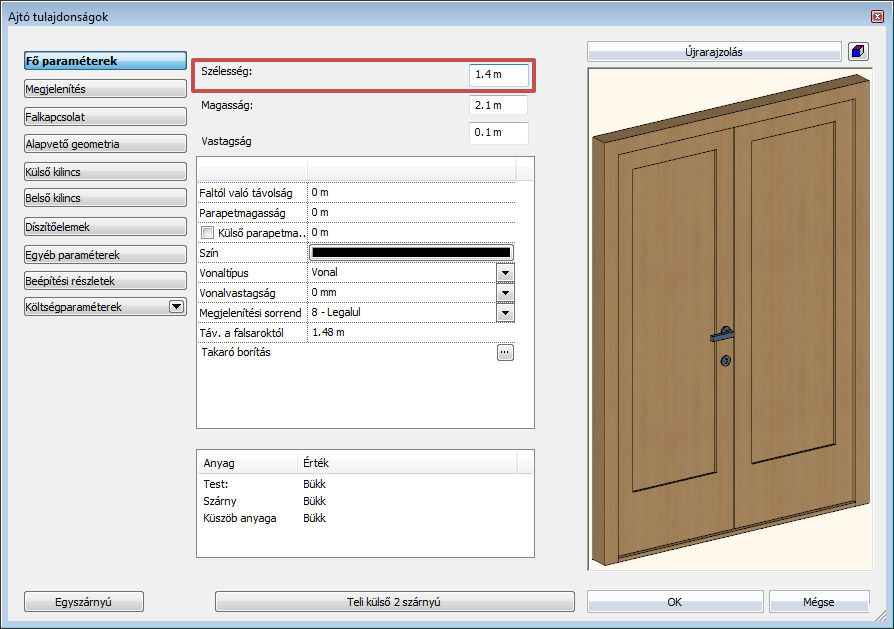Open Alapvető geometria settings

click(105, 144)
